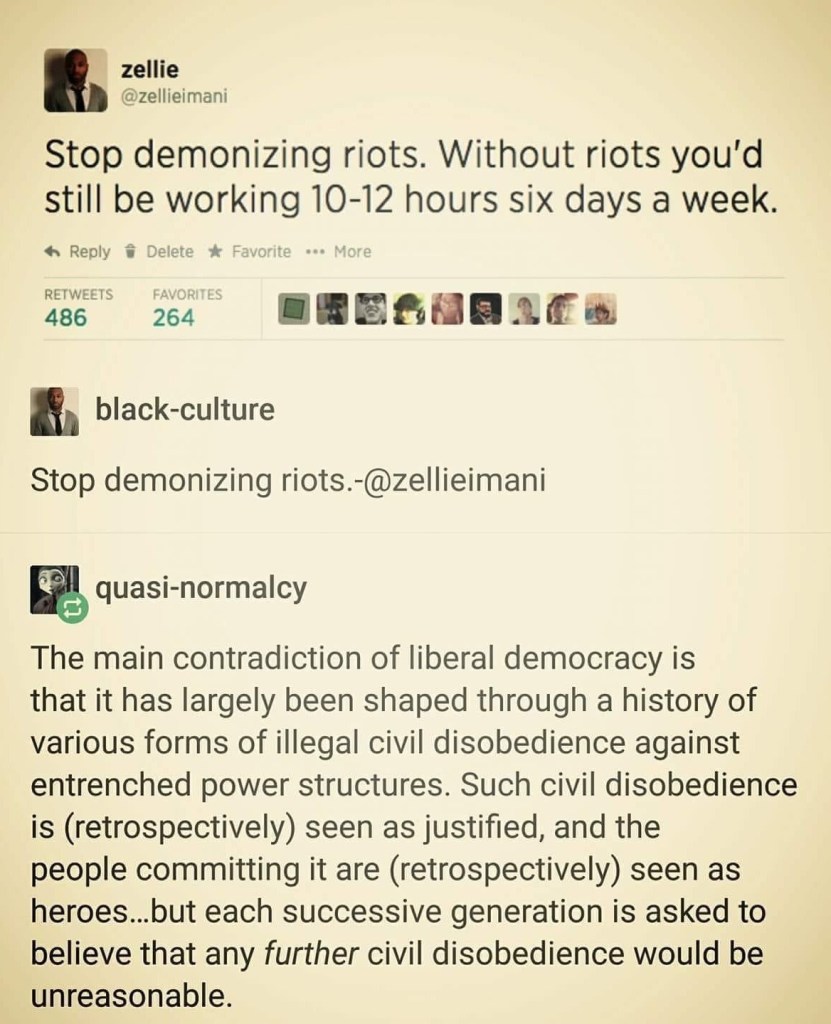Open the black-culture blog name
This screenshot has height=1024, width=831.
click(x=183, y=410)
